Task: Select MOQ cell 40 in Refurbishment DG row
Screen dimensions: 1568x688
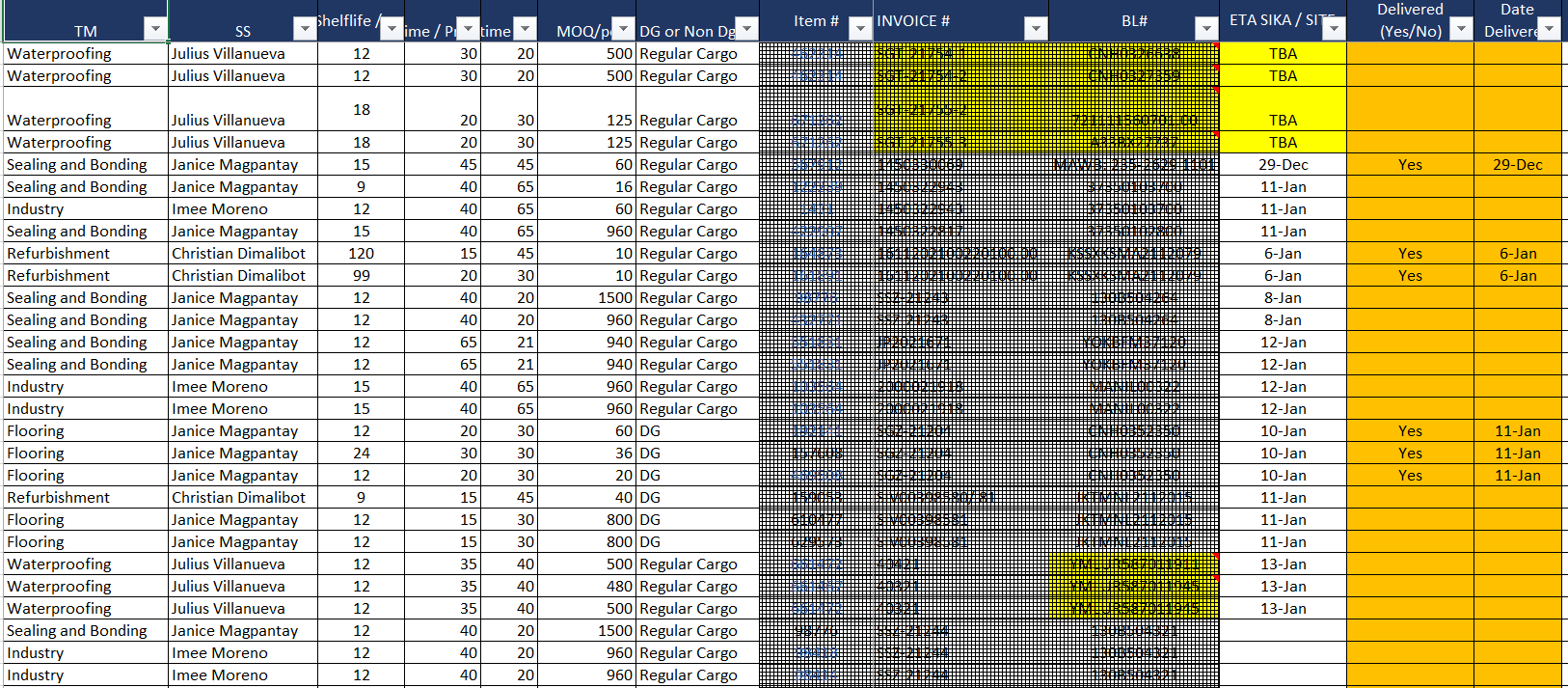Action: pyautogui.click(x=586, y=498)
